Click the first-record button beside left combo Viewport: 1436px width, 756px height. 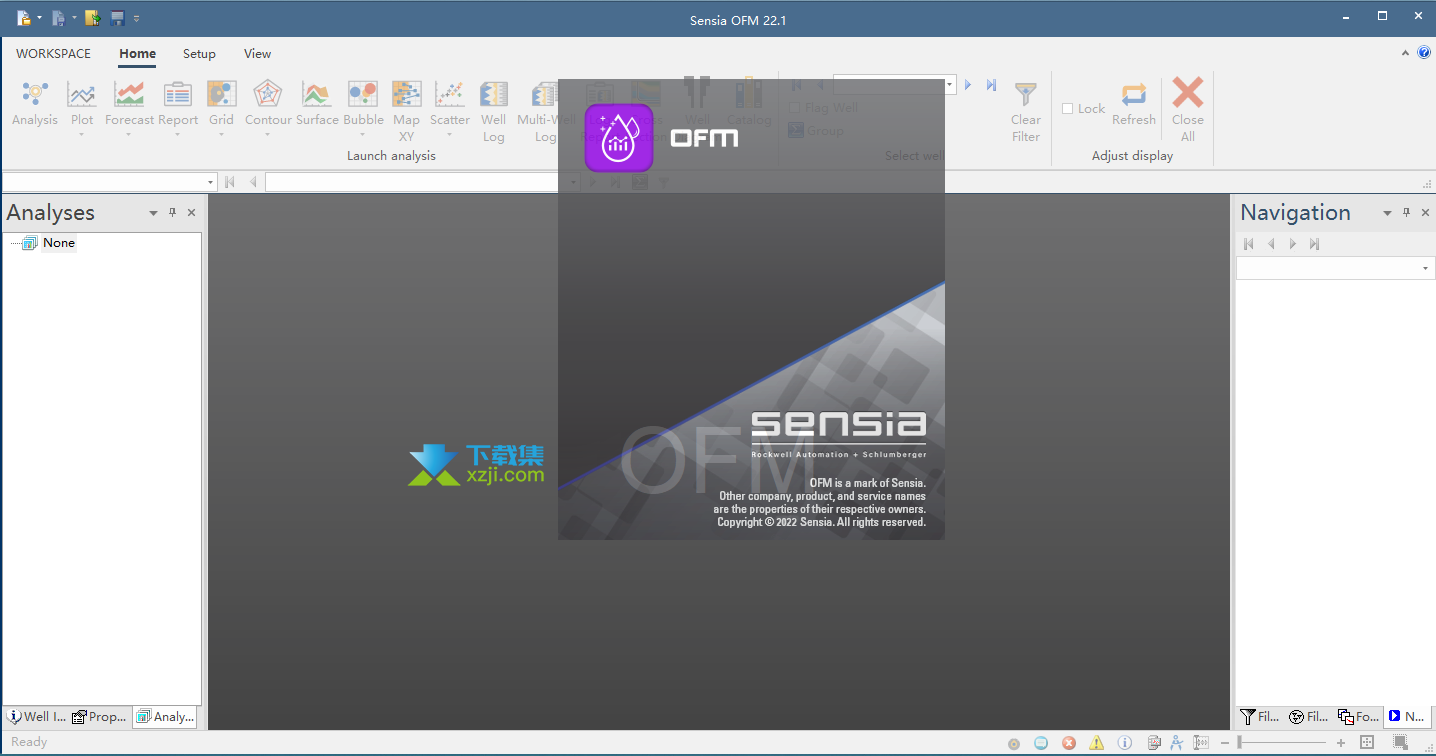[x=230, y=182]
